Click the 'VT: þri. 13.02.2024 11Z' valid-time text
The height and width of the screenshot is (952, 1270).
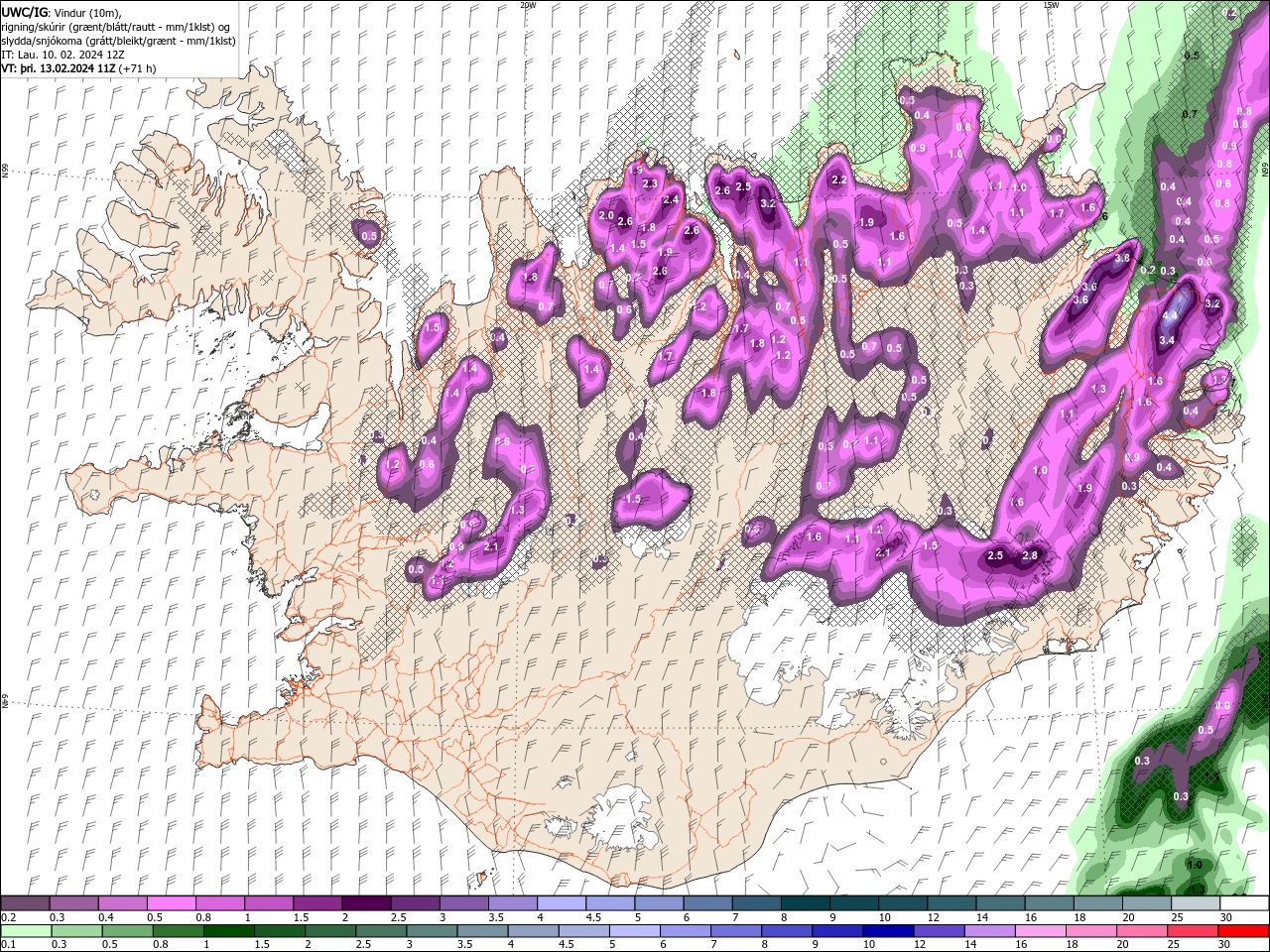click(59, 68)
